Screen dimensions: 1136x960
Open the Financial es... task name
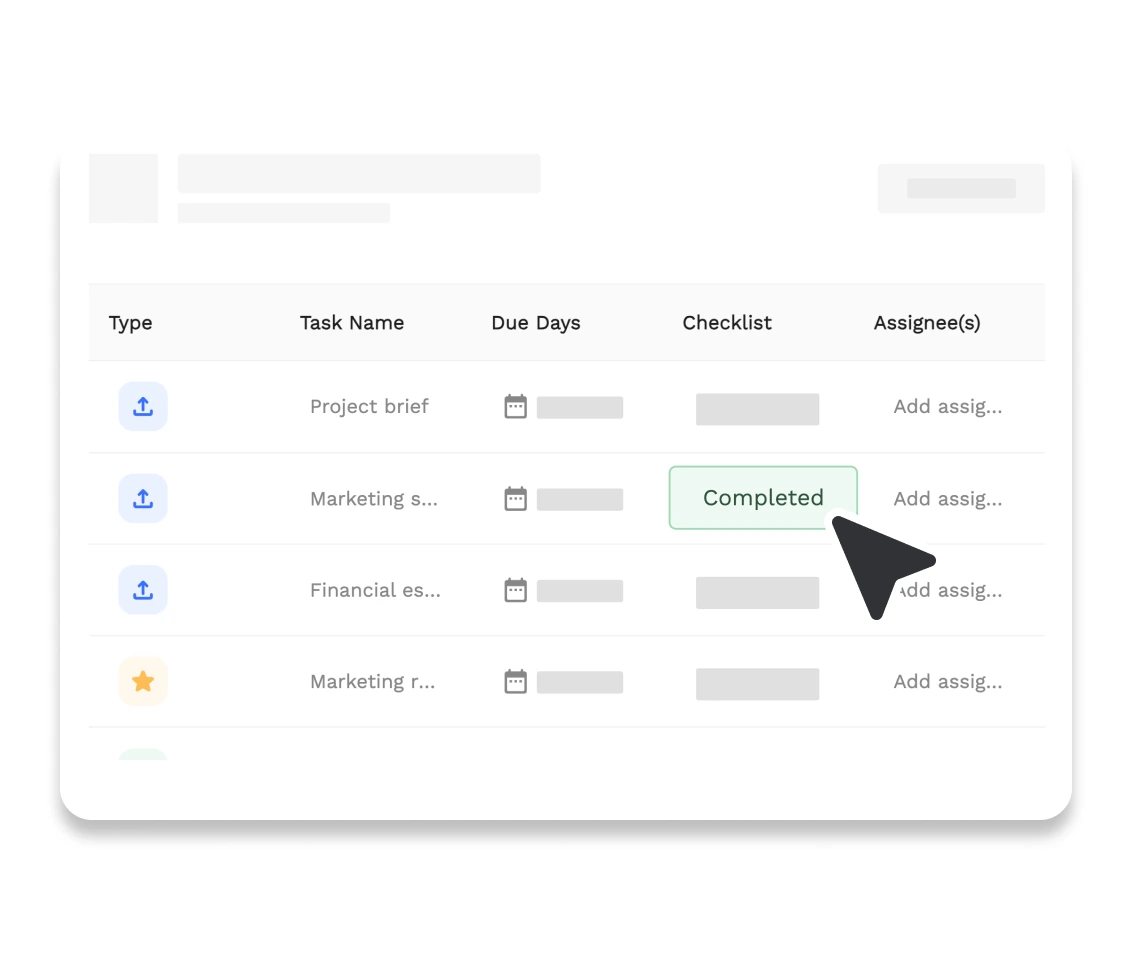[x=375, y=590]
